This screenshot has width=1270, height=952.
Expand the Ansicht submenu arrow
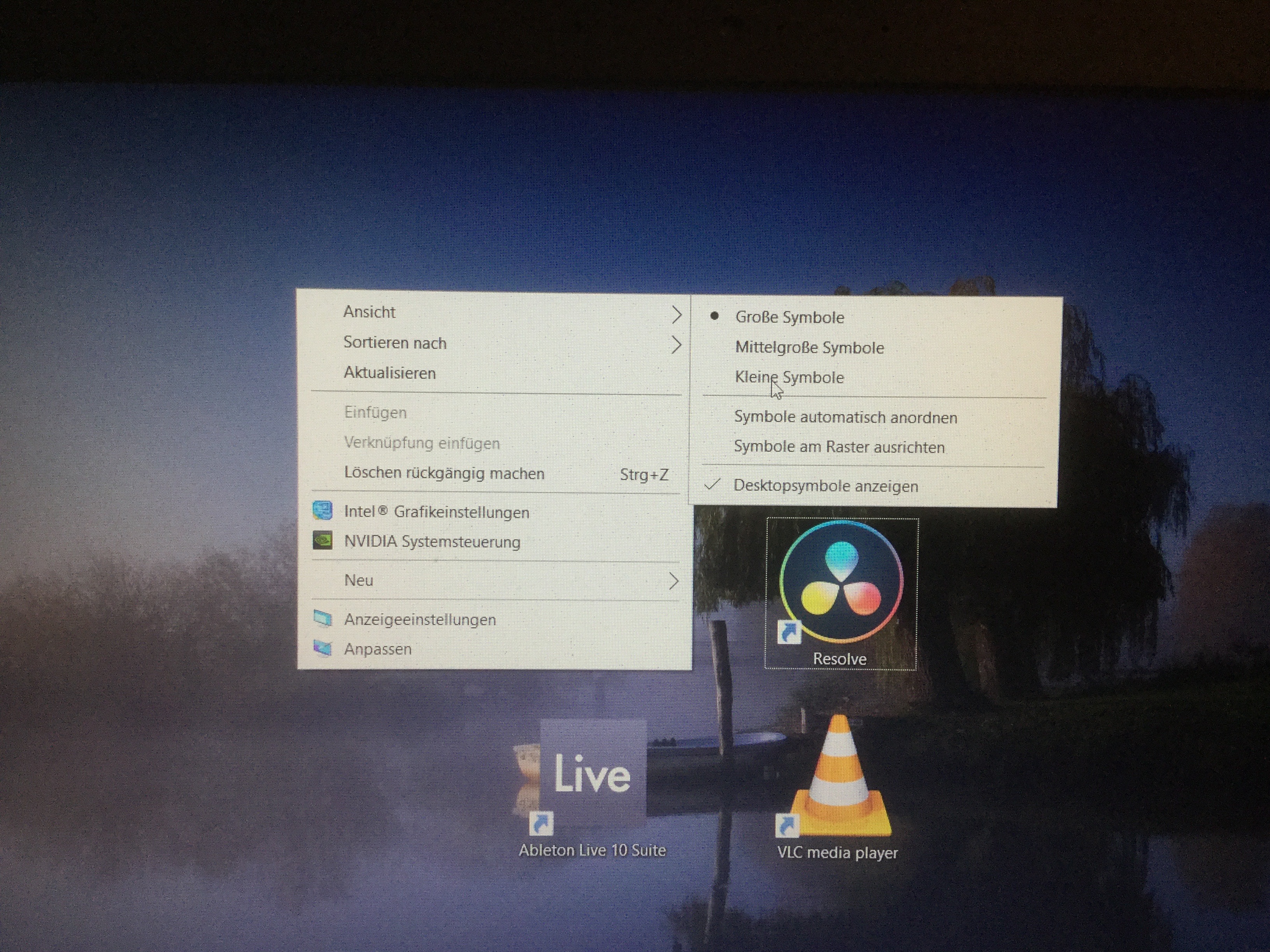point(676,314)
